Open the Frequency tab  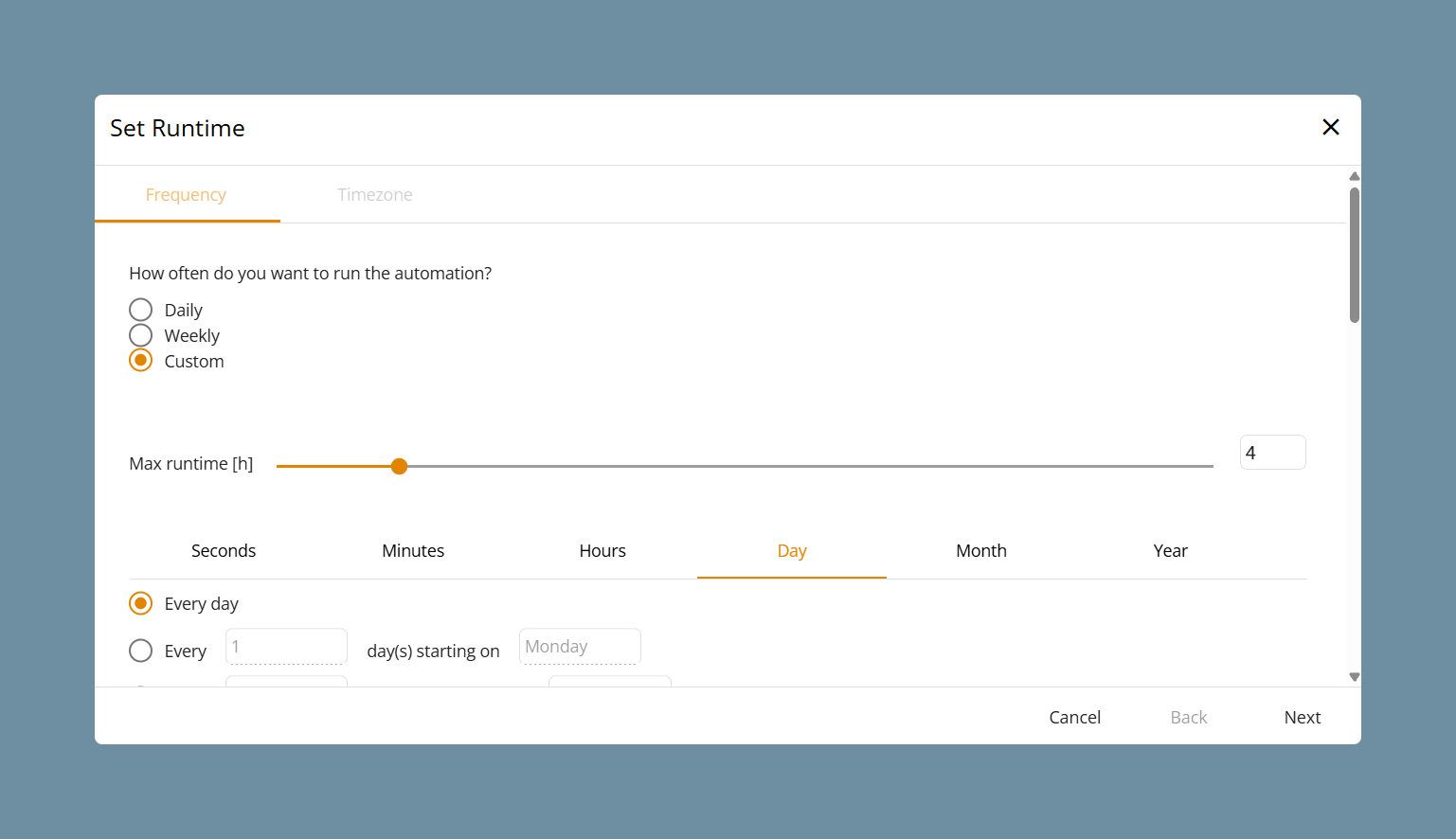tap(187, 194)
